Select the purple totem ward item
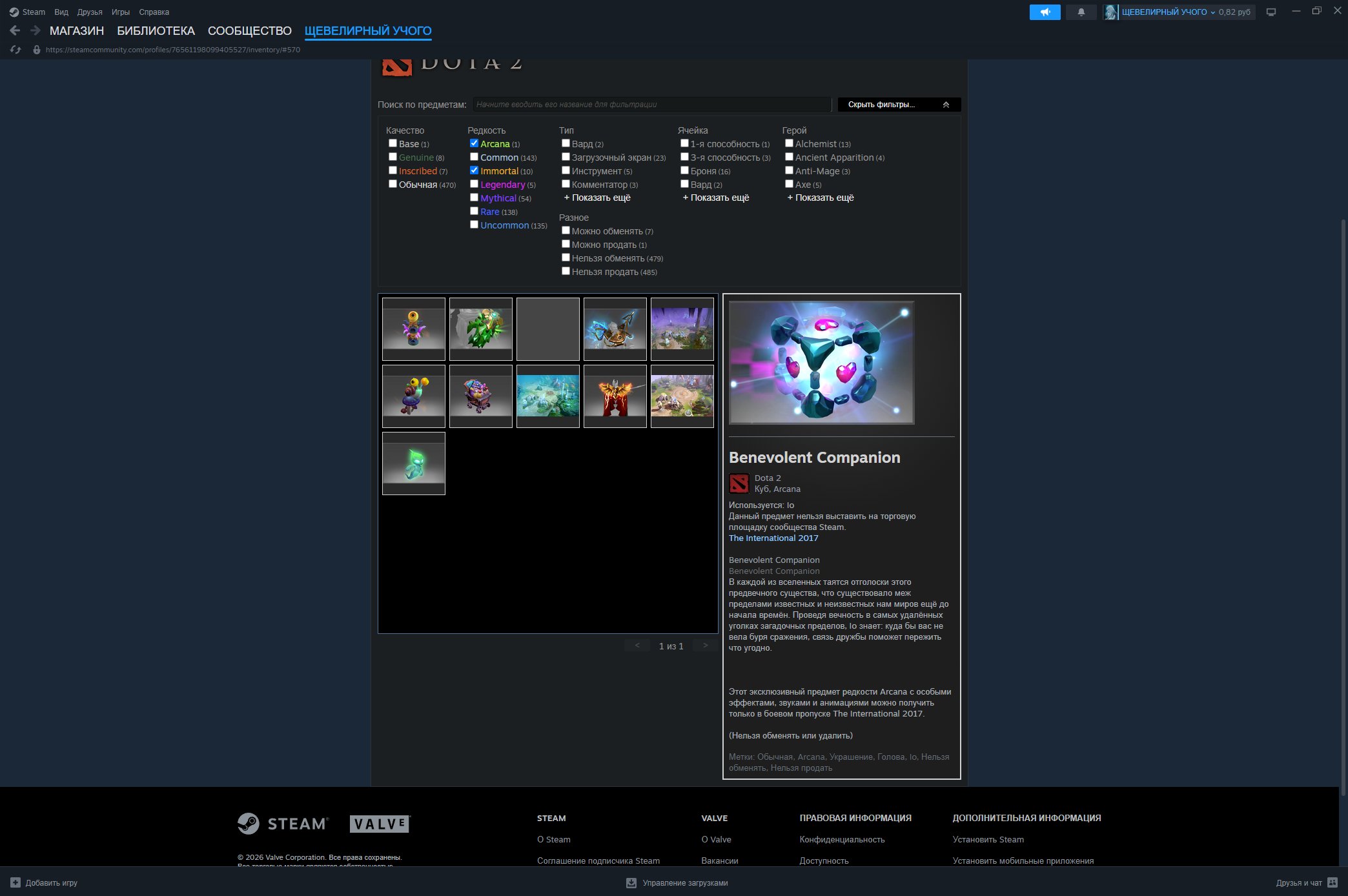Screen dimensions: 1348x896 (414, 329)
